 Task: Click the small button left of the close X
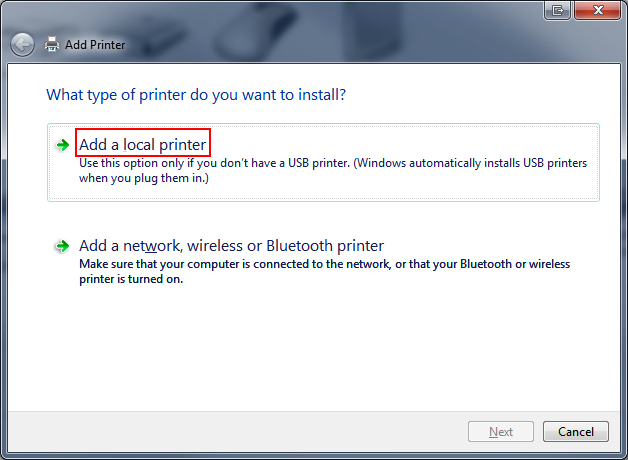(x=557, y=10)
